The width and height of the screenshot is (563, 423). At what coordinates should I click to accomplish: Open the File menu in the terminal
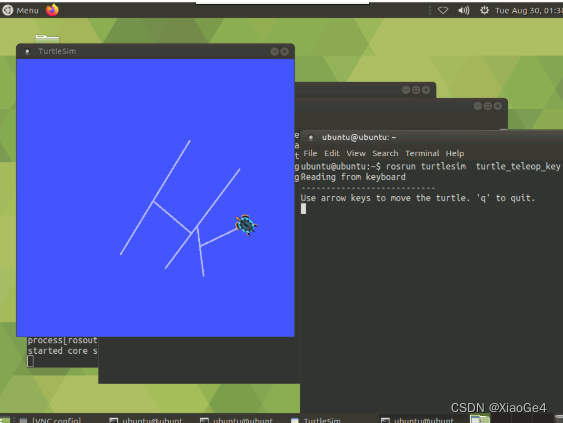tap(310, 153)
